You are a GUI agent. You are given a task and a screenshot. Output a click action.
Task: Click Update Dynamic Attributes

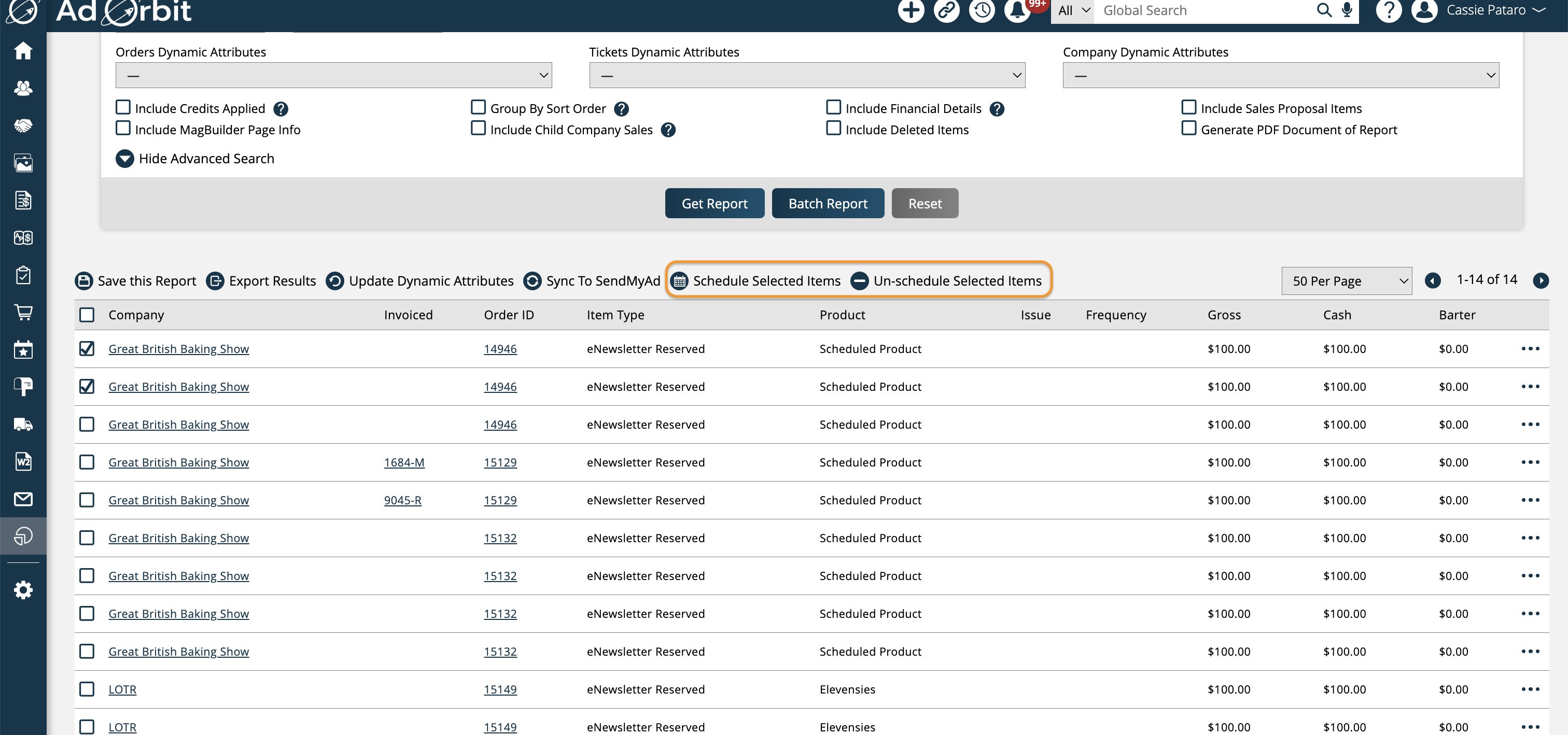(420, 281)
